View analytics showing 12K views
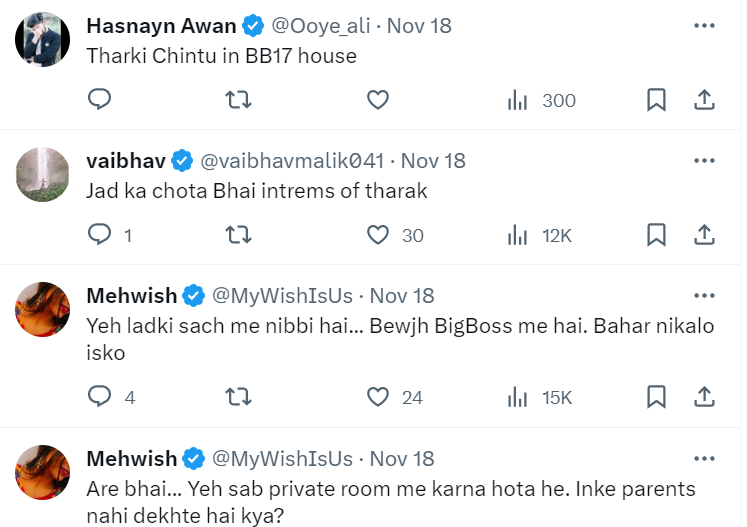Viewport: 747px width, 527px height. coord(539,235)
